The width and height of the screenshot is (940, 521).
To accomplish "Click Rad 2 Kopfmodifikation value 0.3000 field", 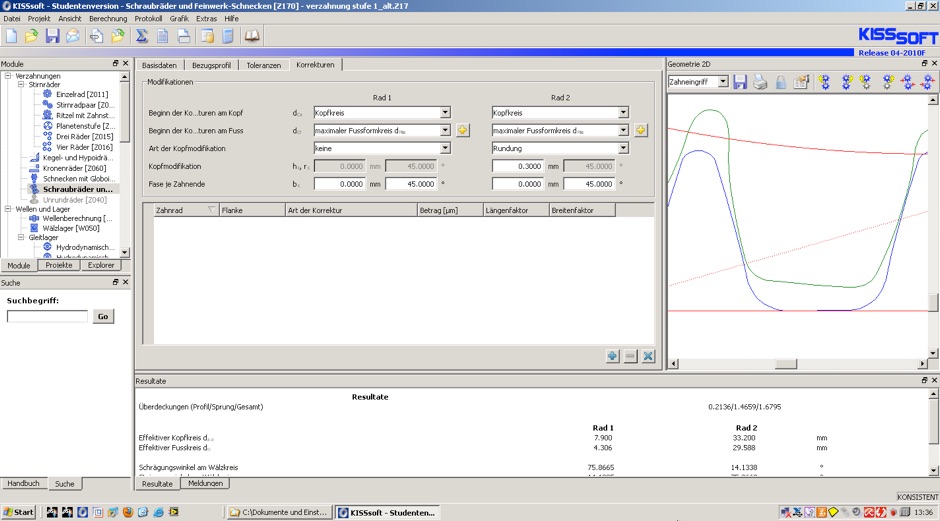I will click(x=517, y=166).
